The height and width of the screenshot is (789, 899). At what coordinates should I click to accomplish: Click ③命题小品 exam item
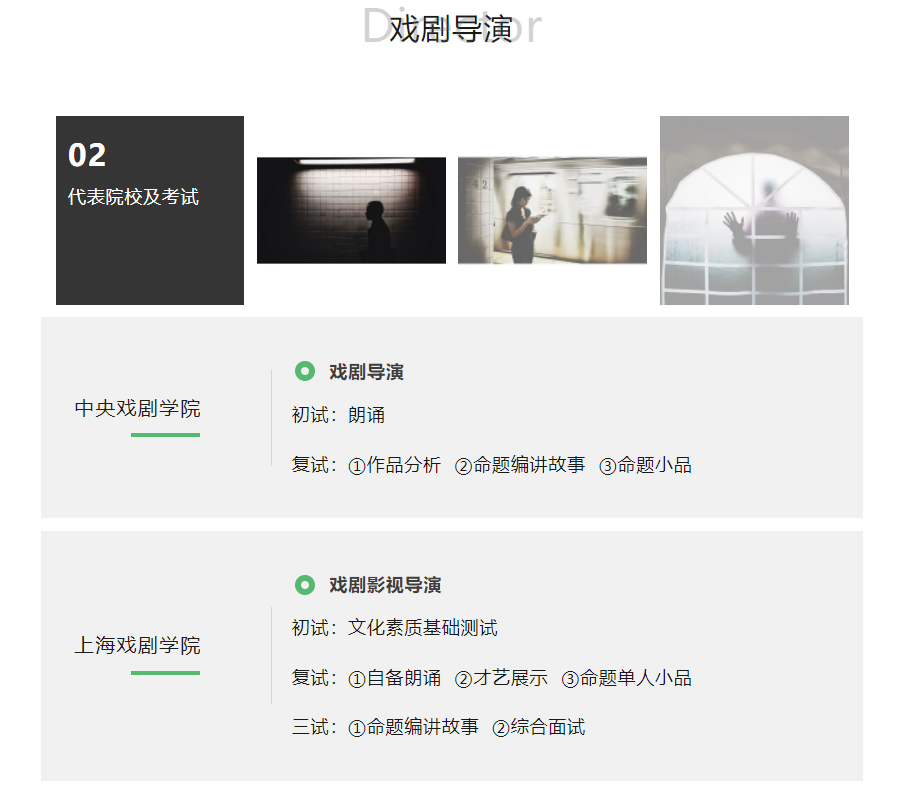[646, 465]
